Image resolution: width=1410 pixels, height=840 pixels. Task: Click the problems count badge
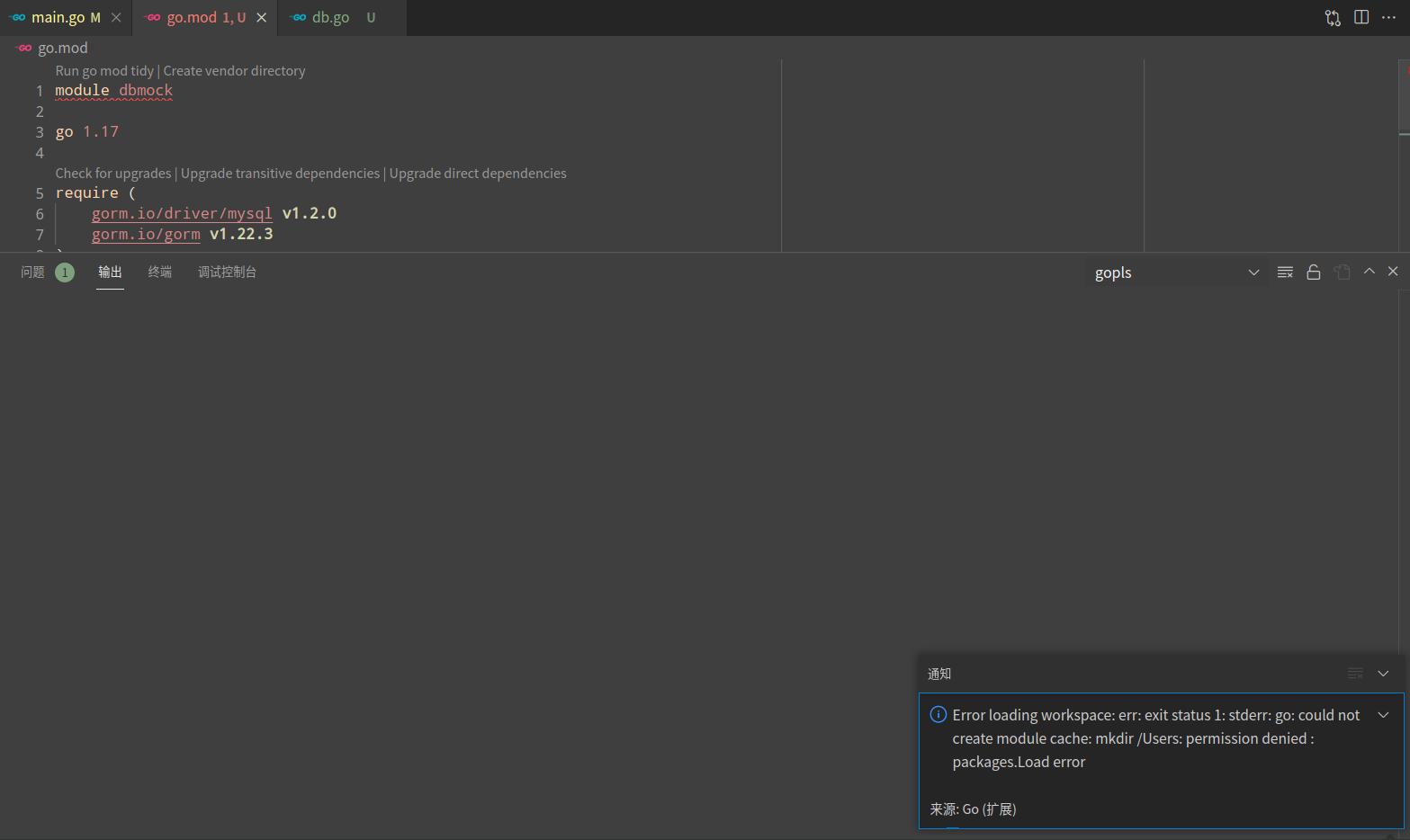point(65,273)
